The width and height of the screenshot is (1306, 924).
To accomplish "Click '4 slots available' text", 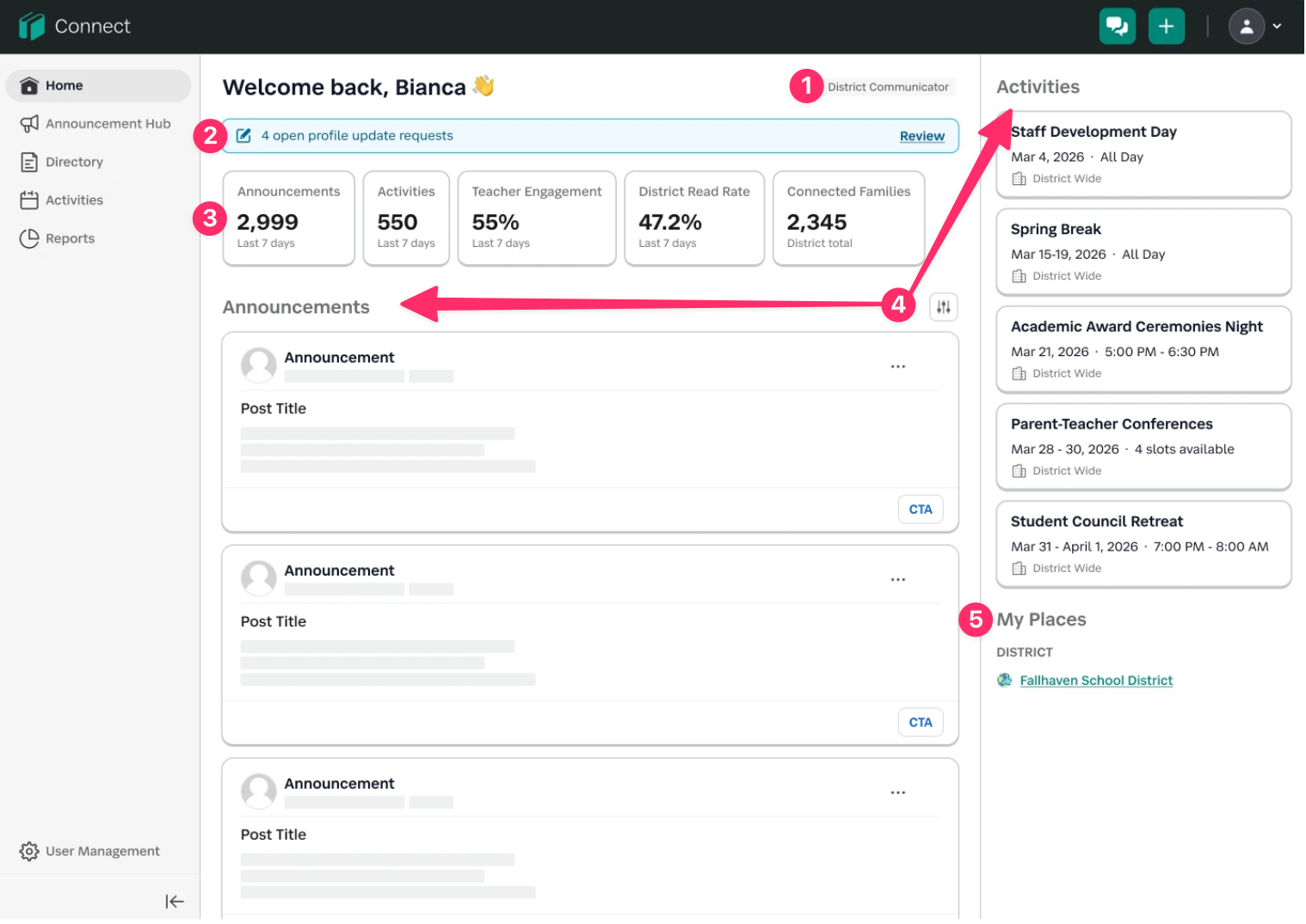I will pos(1185,450).
